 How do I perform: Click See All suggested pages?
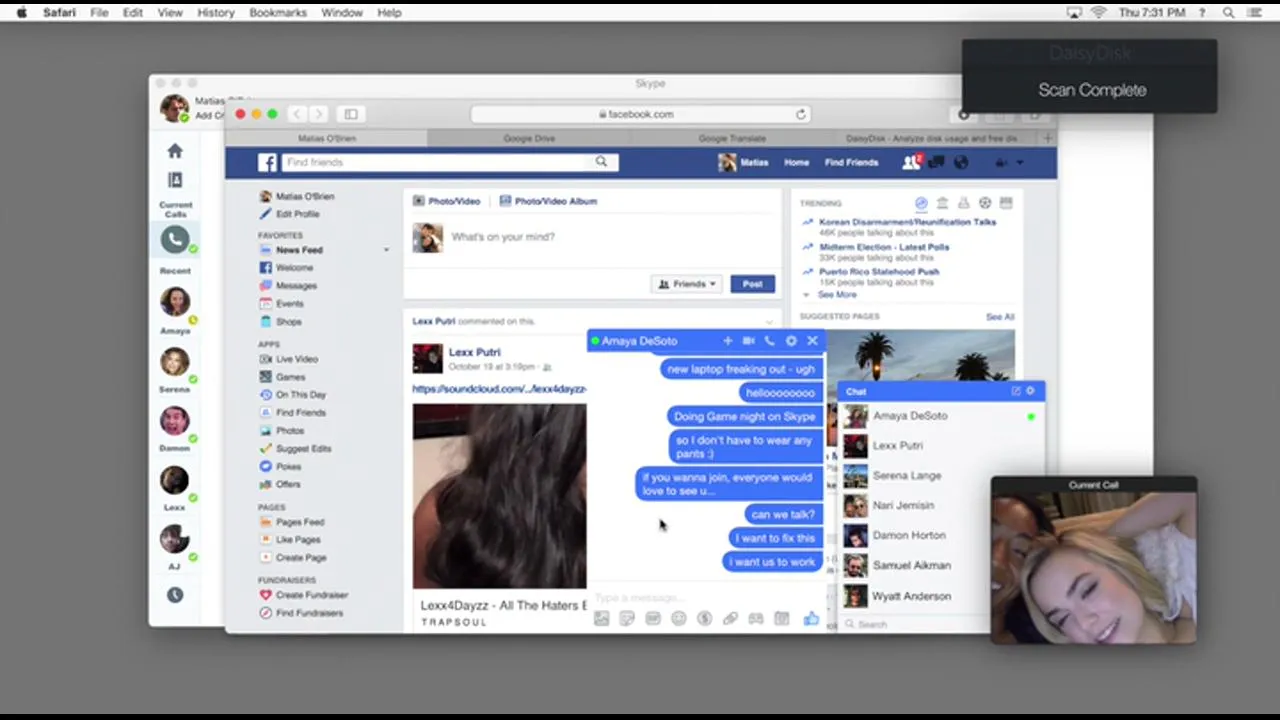click(x=1000, y=317)
